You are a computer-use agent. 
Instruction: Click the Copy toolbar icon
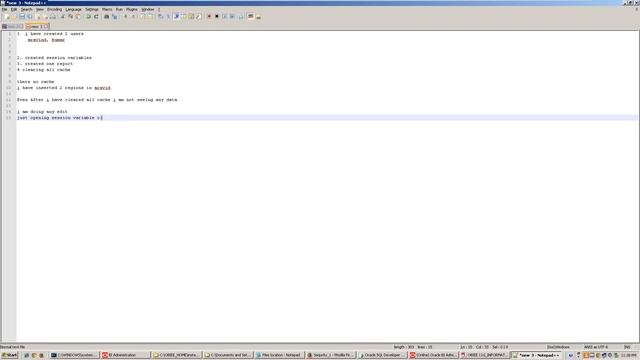(70, 16)
